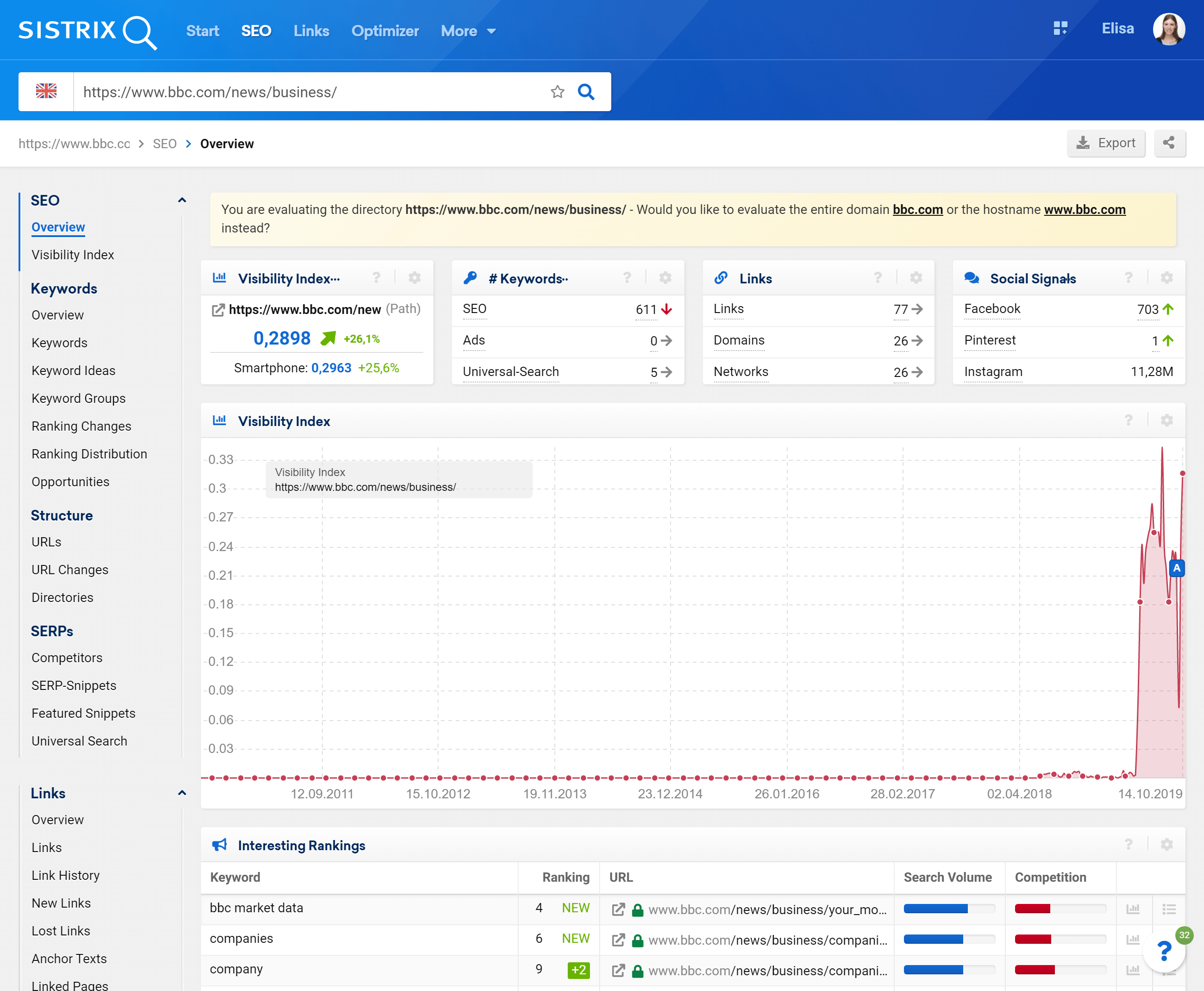Click the share icon button
Image resolution: width=1204 pixels, height=991 pixels.
pyautogui.click(x=1169, y=143)
